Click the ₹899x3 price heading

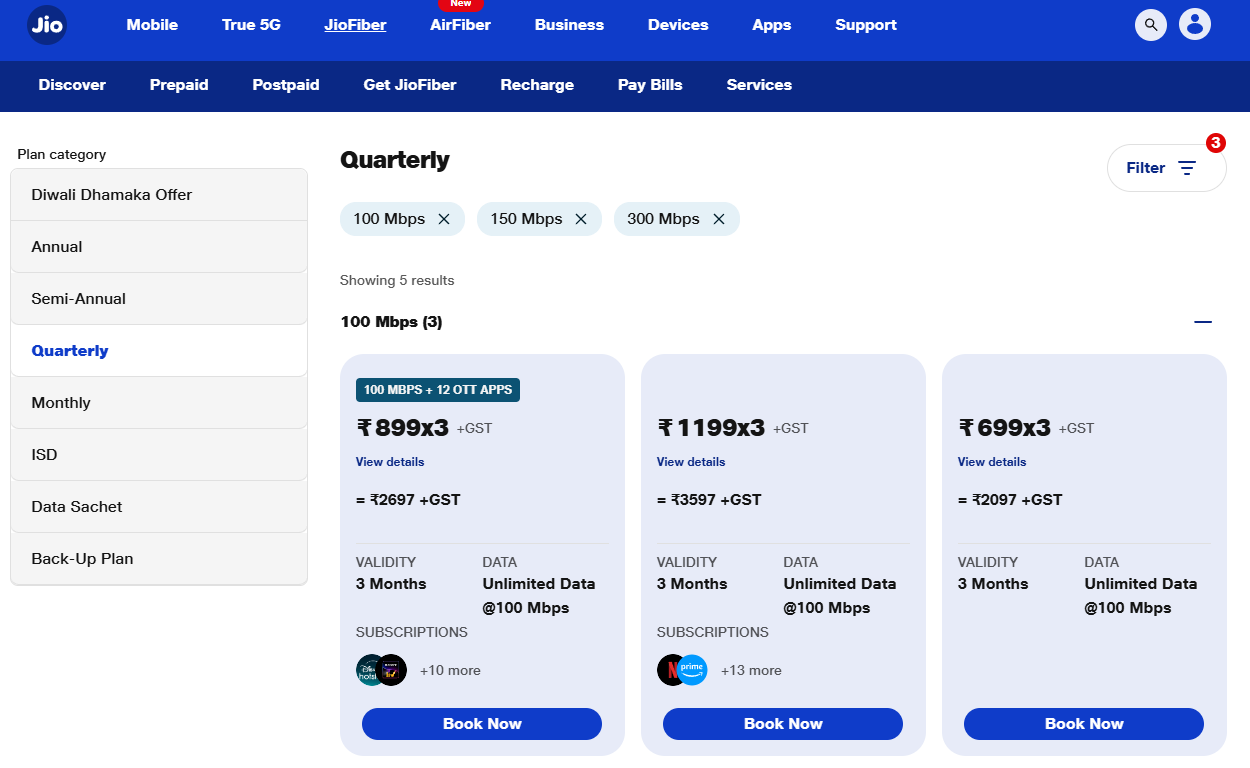403,428
